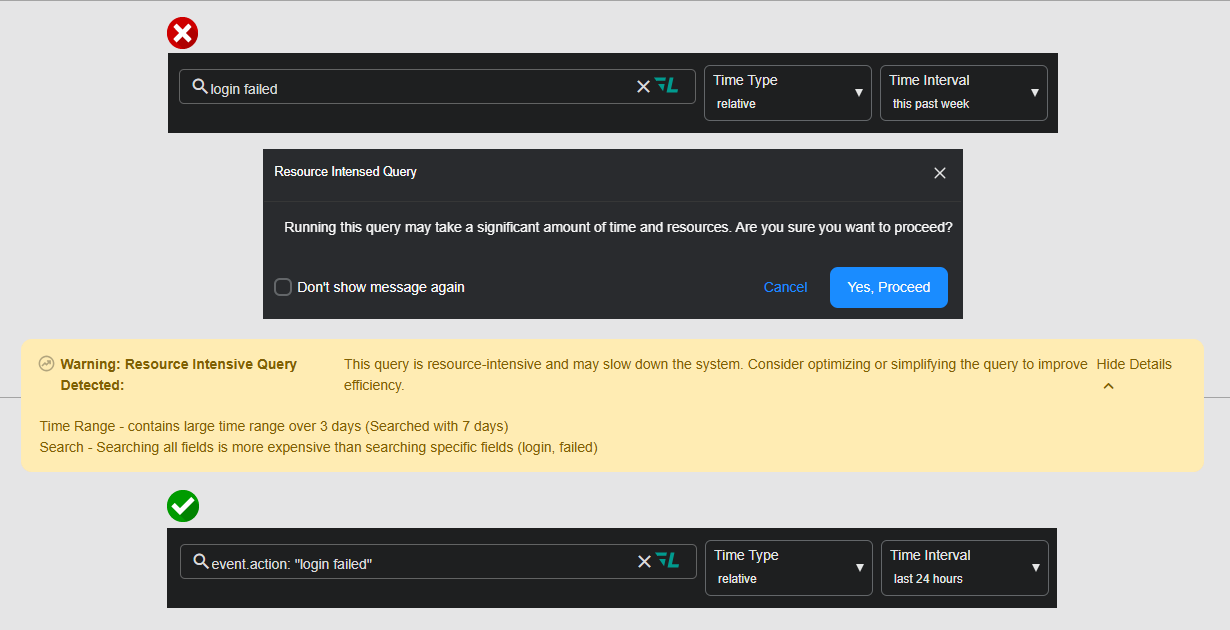Click 'Hide Details' in the warning banner
This screenshot has width=1230, height=630.
pyautogui.click(x=1134, y=364)
